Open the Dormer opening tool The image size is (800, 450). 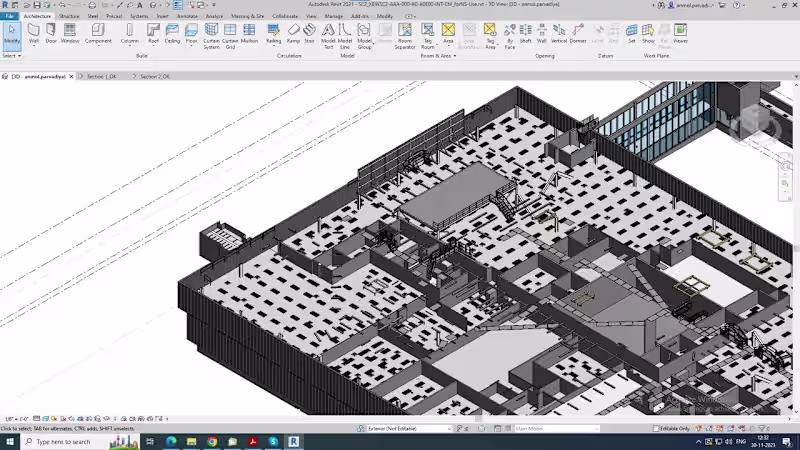578,34
